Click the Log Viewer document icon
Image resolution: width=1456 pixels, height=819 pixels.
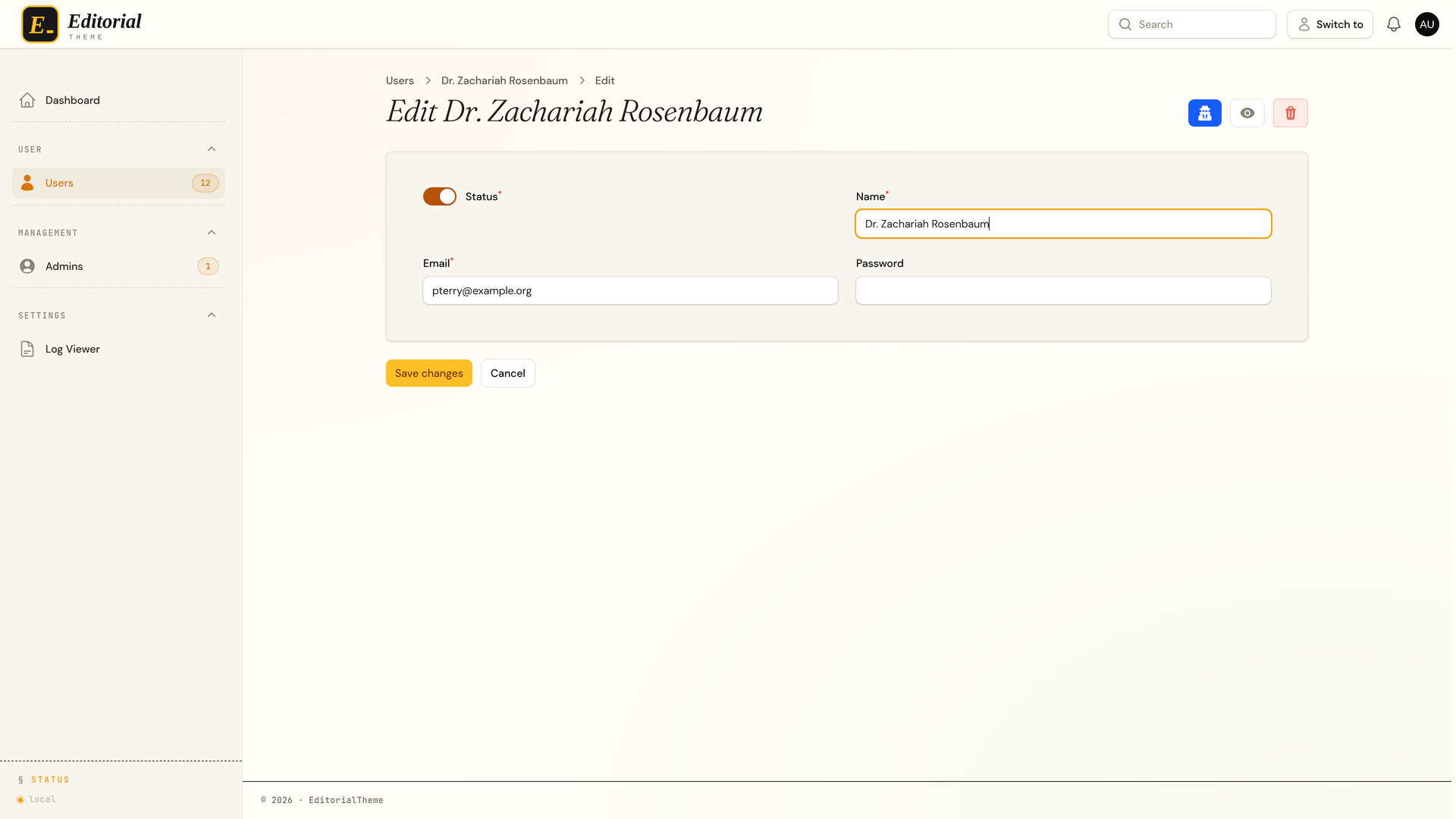coord(27,349)
